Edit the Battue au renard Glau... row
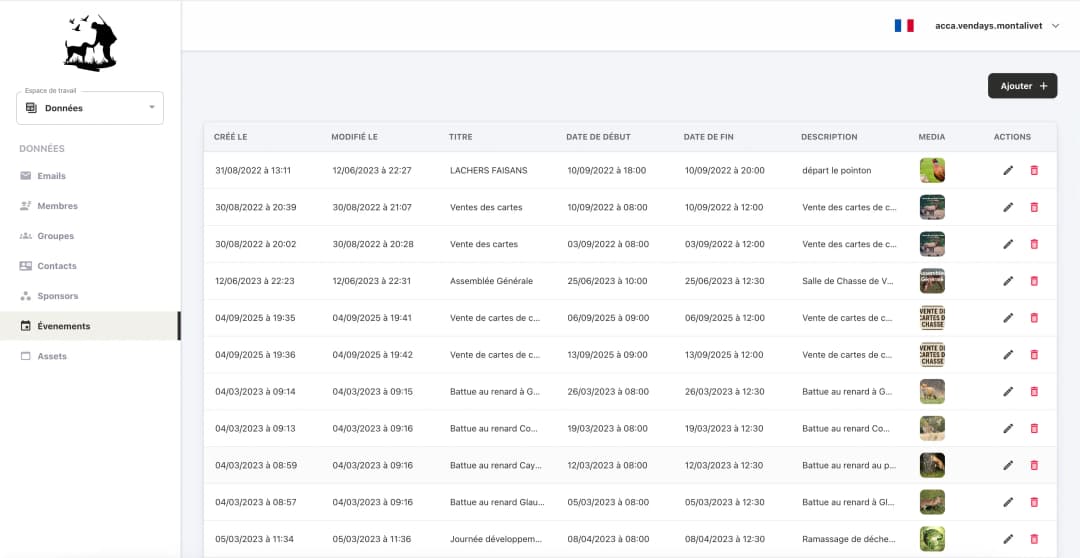Image resolution: width=1080 pixels, height=558 pixels. point(1008,502)
